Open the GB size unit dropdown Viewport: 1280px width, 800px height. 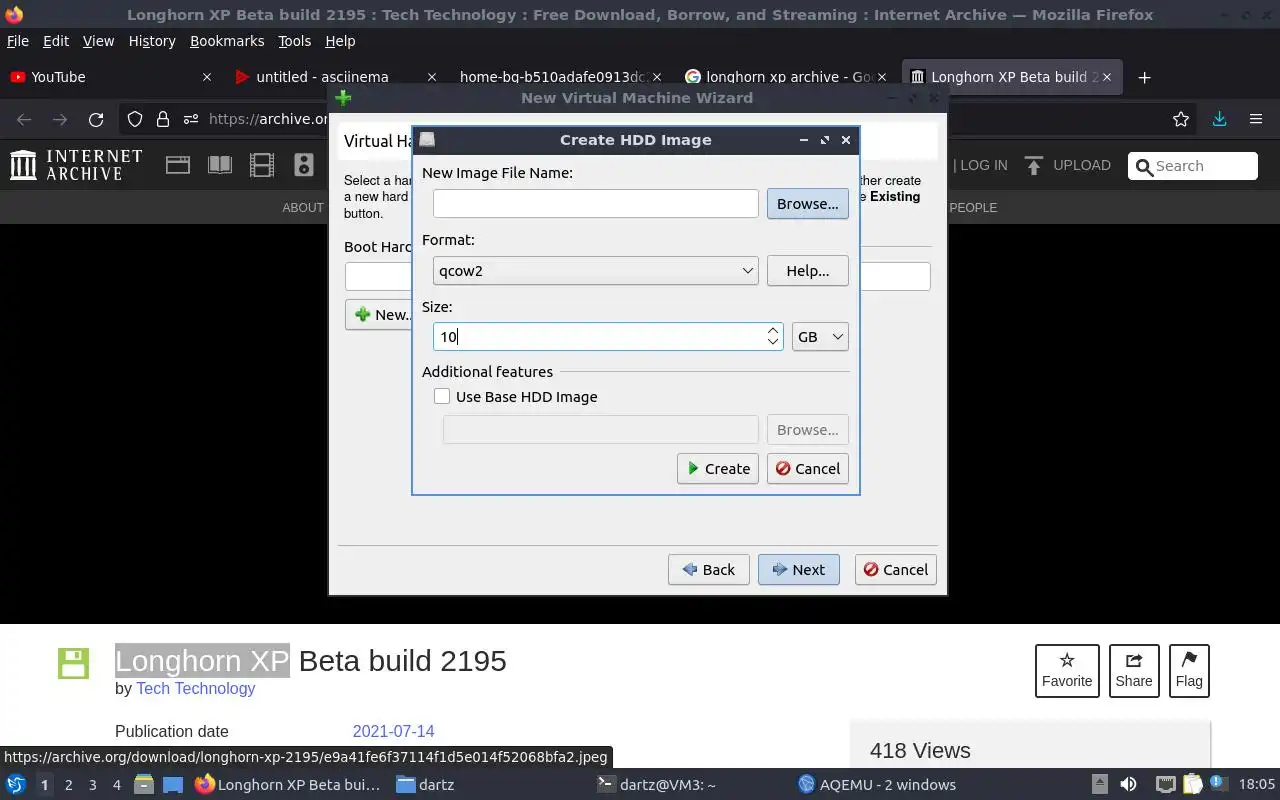point(820,337)
